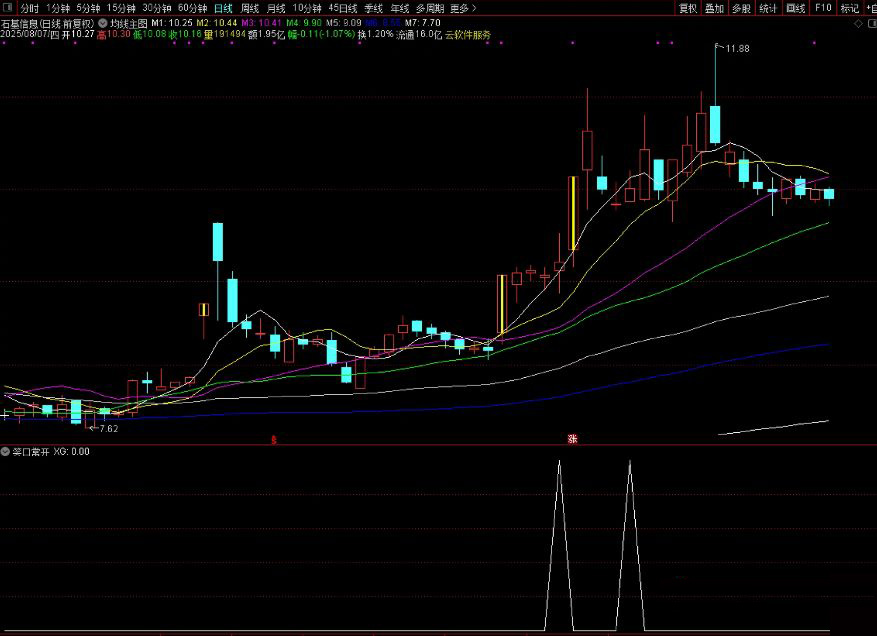Click the 标记 mark button
The image size is (877, 636).
coord(849,8)
